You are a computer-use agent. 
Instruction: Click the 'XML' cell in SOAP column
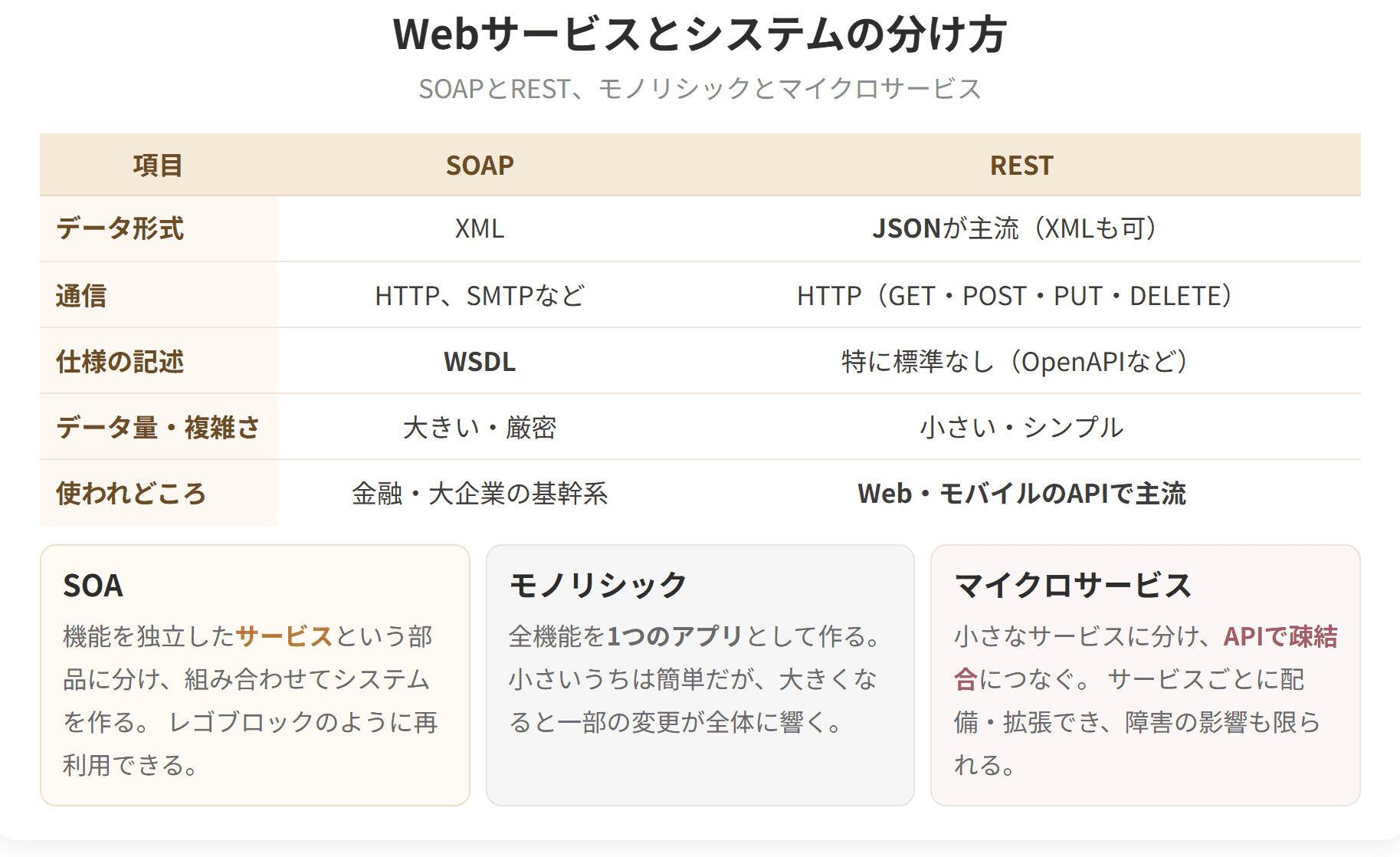click(480, 228)
